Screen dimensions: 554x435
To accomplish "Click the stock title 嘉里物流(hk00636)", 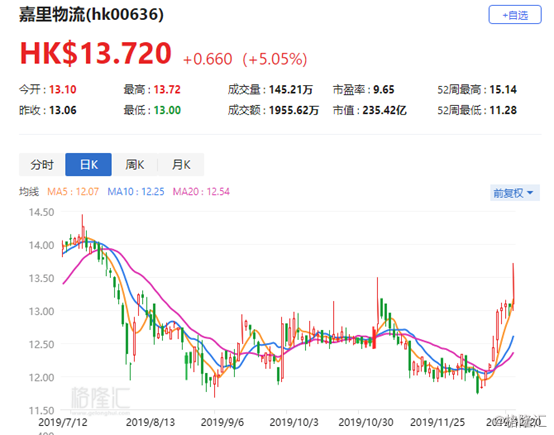I will (x=91, y=15).
